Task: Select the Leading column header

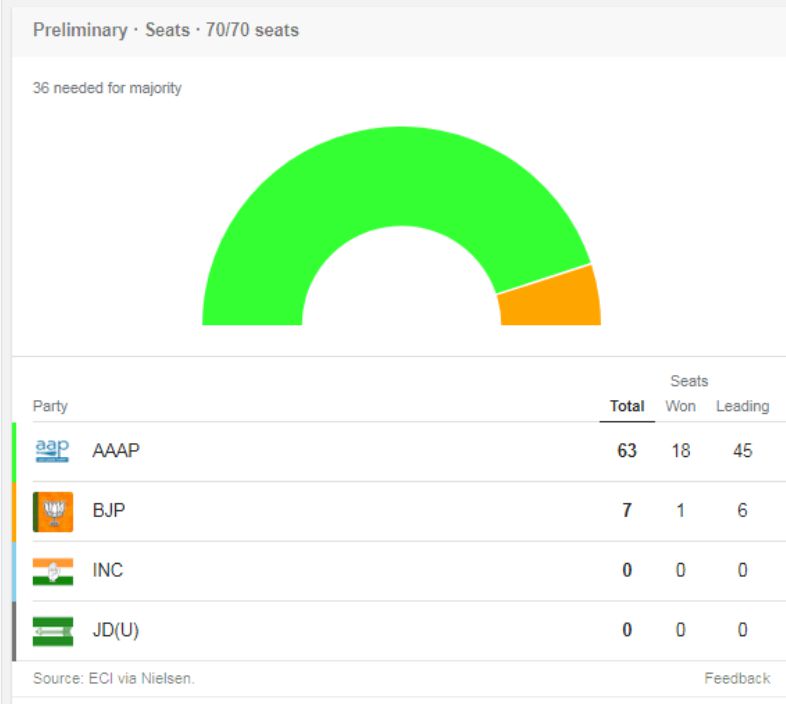Action: pos(742,406)
